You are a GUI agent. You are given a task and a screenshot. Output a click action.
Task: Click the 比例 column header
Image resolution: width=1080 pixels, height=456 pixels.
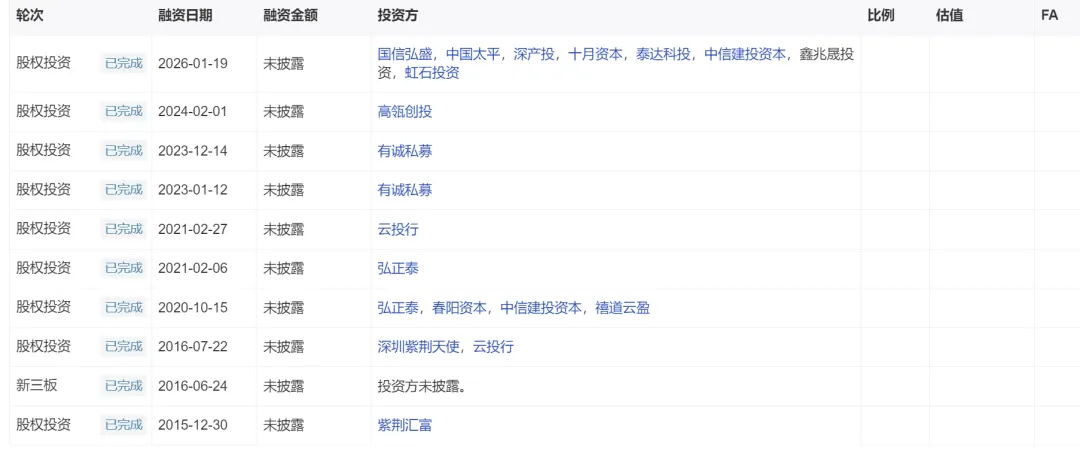click(881, 16)
